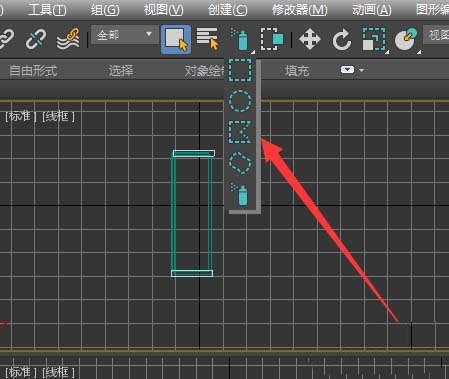Open the 修改器(M) menu
The image size is (449, 379).
[299, 10]
